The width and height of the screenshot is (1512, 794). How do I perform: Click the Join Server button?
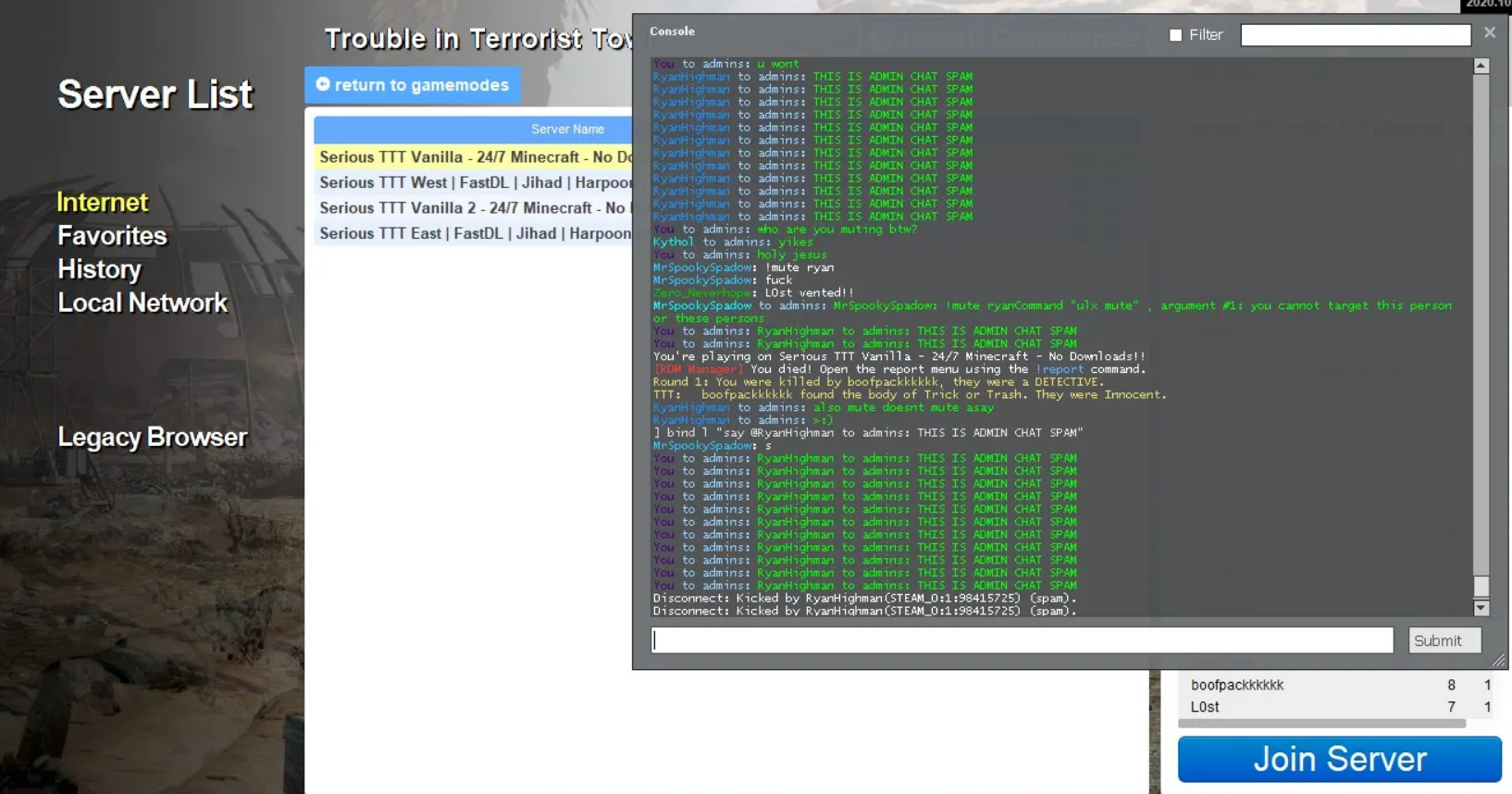point(1338,759)
